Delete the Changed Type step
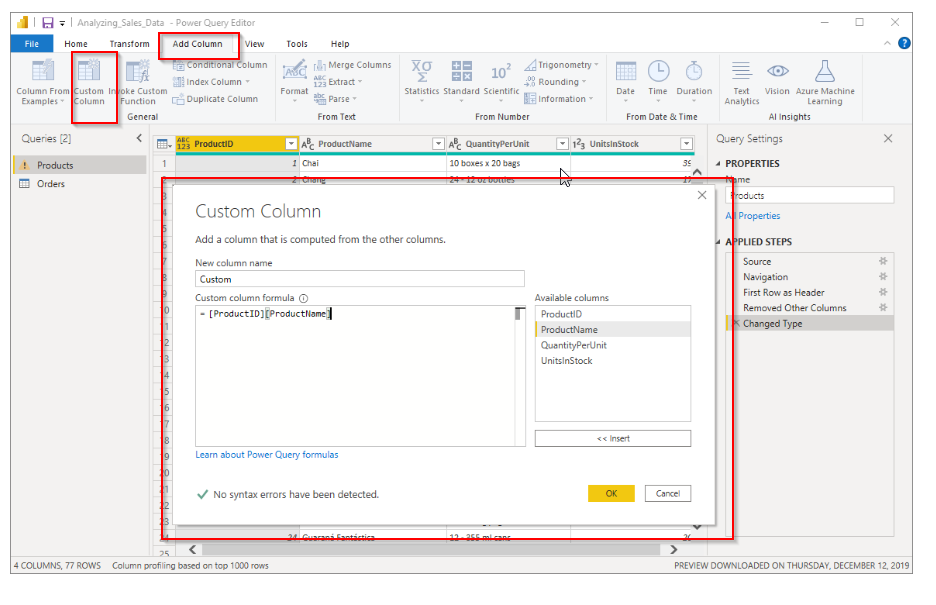936x605 pixels. [x=735, y=323]
